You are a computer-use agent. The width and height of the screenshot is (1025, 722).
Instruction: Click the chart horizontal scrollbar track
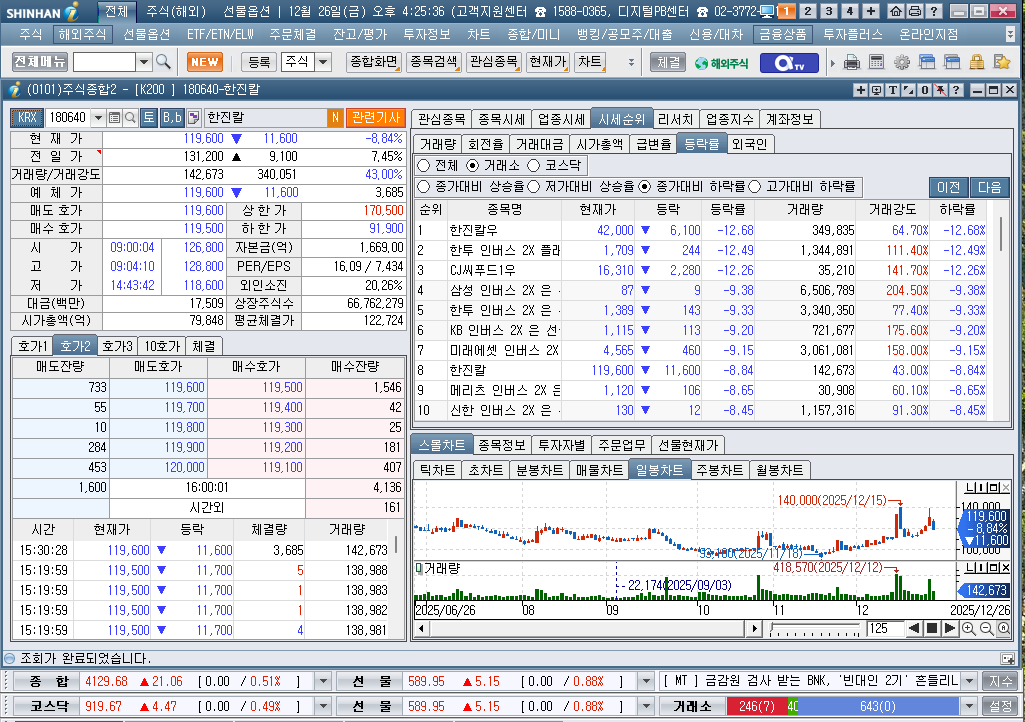586,628
